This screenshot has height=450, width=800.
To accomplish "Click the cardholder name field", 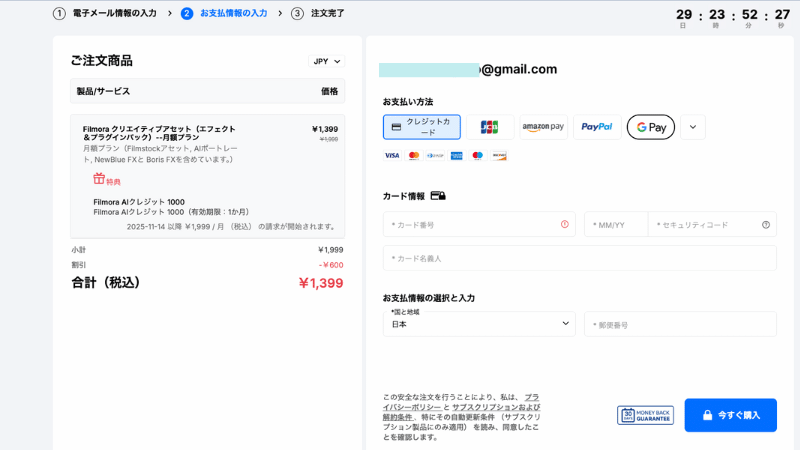I will pyautogui.click(x=579, y=258).
